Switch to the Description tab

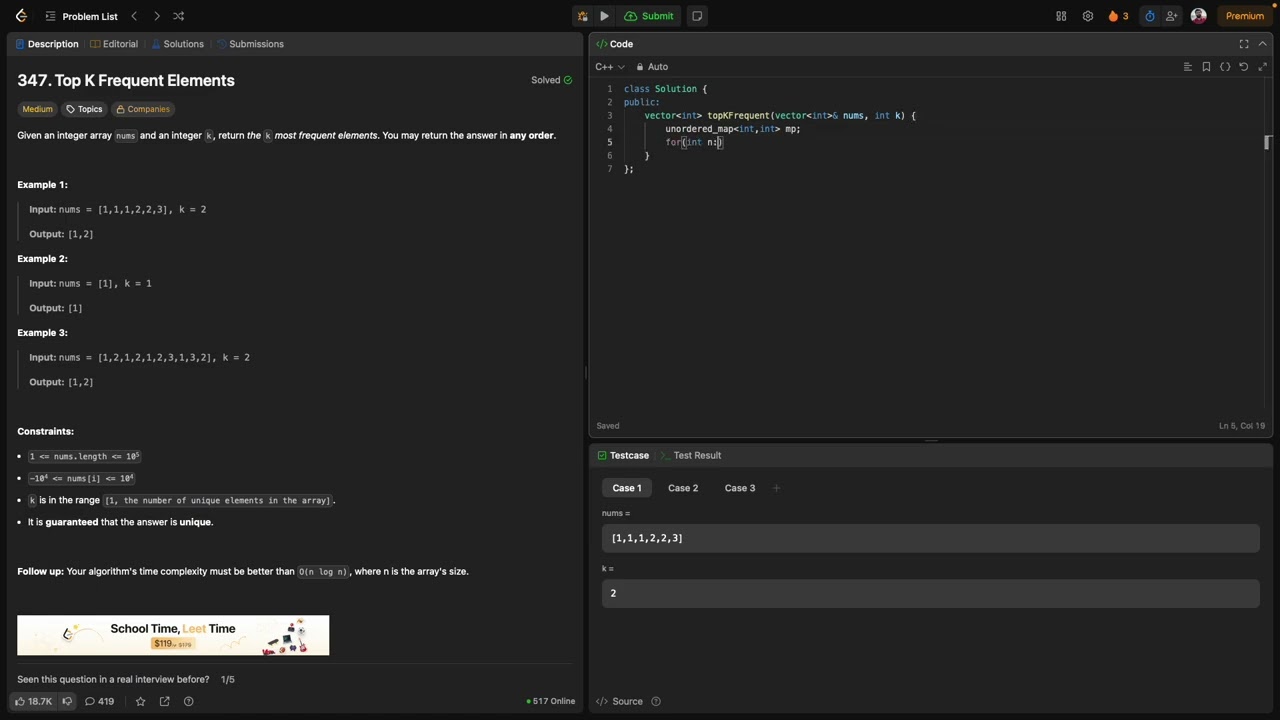click(x=47, y=44)
